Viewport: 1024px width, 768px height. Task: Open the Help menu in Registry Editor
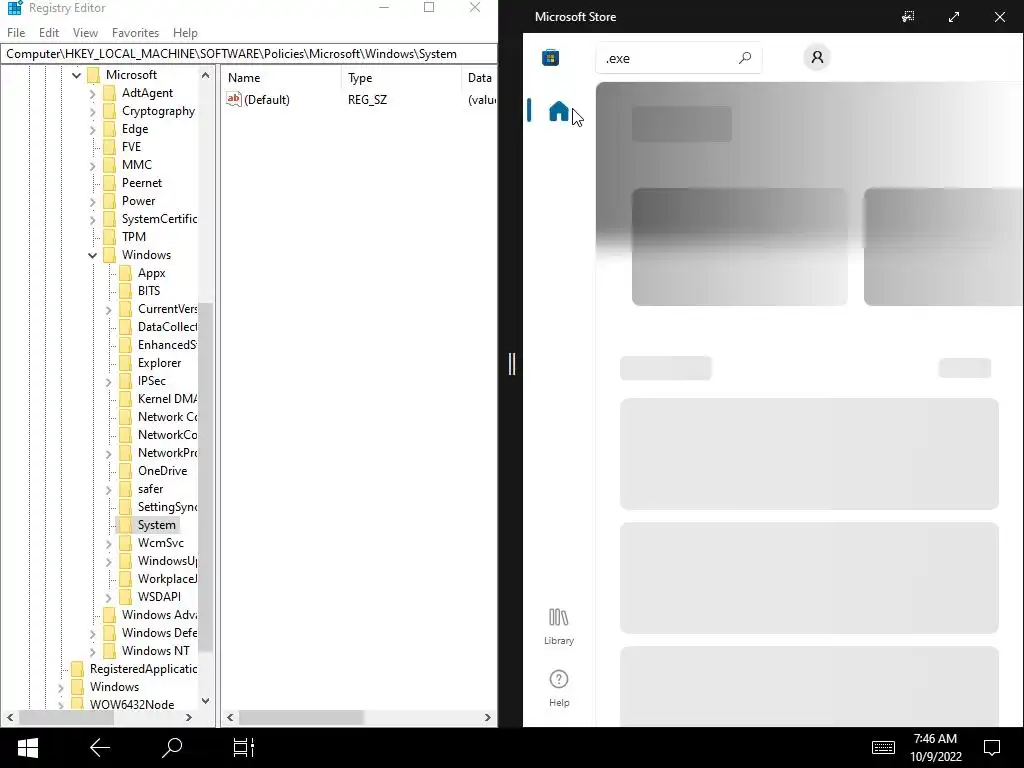(185, 33)
